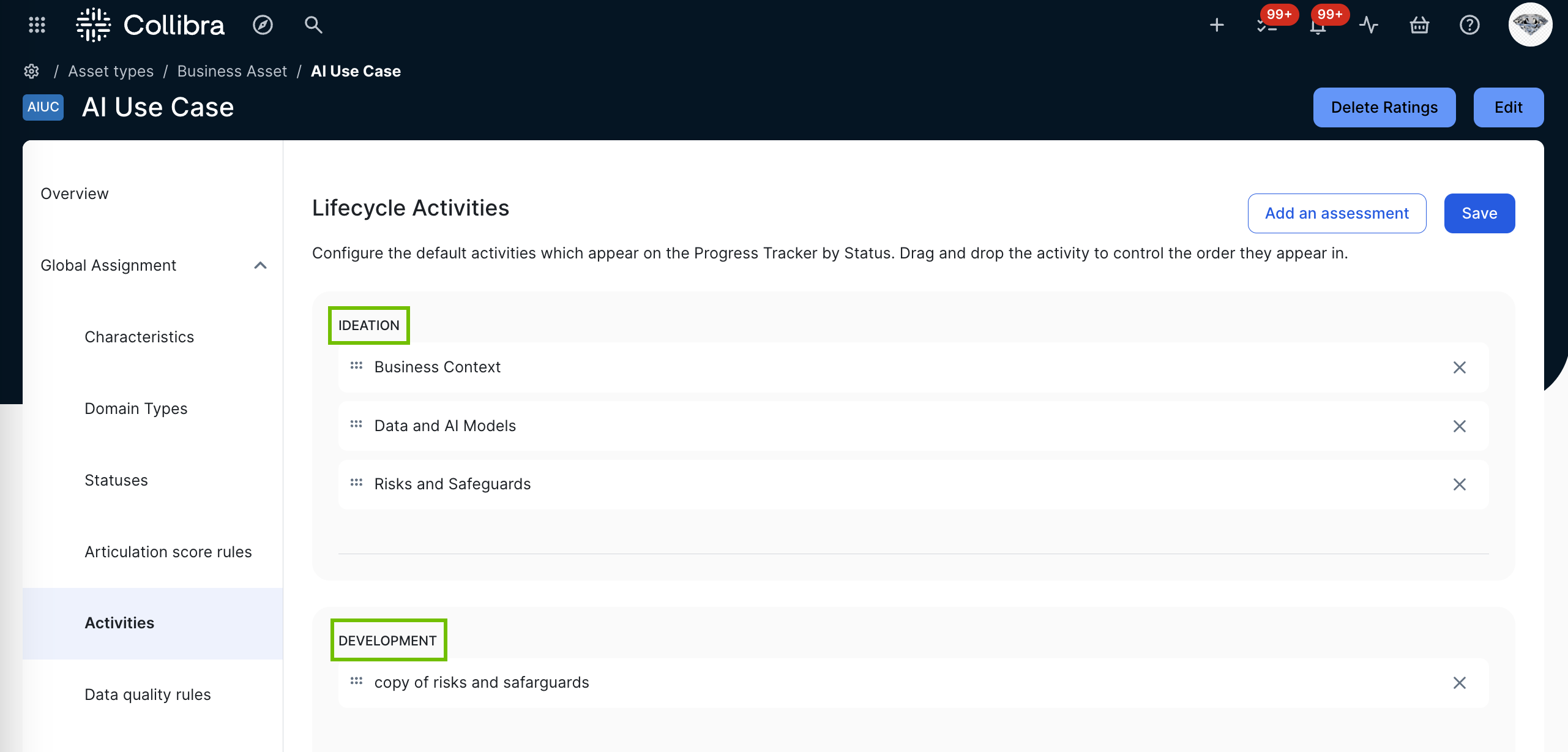Open the search magnifier
The width and height of the screenshot is (1568, 752).
[x=313, y=24]
